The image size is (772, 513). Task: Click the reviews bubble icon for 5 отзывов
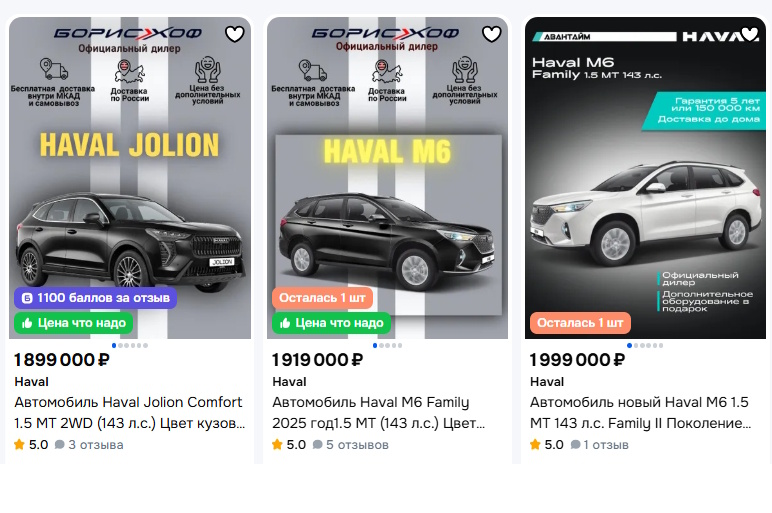coord(318,445)
